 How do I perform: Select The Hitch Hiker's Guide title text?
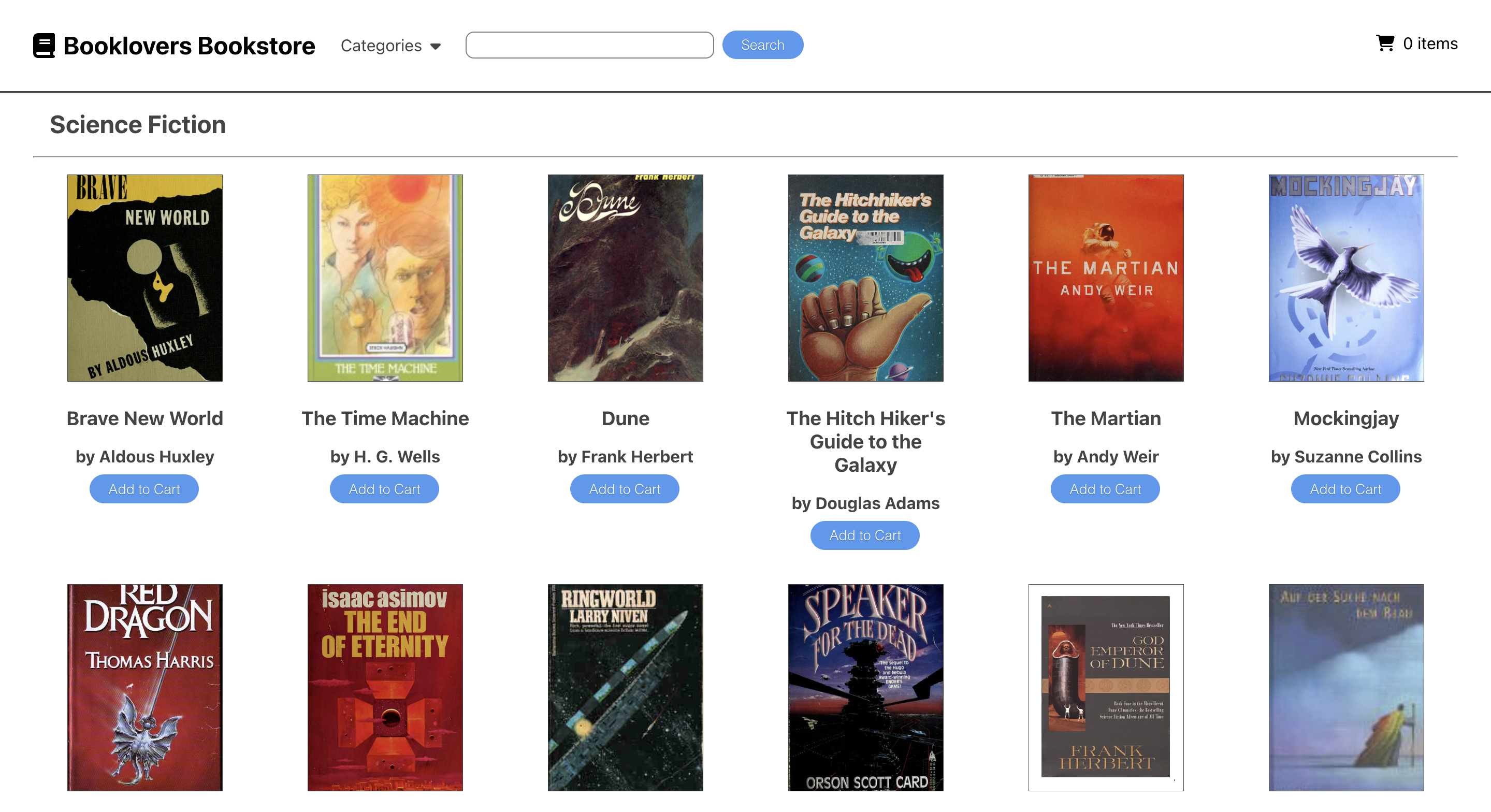click(x=865, y=442)
